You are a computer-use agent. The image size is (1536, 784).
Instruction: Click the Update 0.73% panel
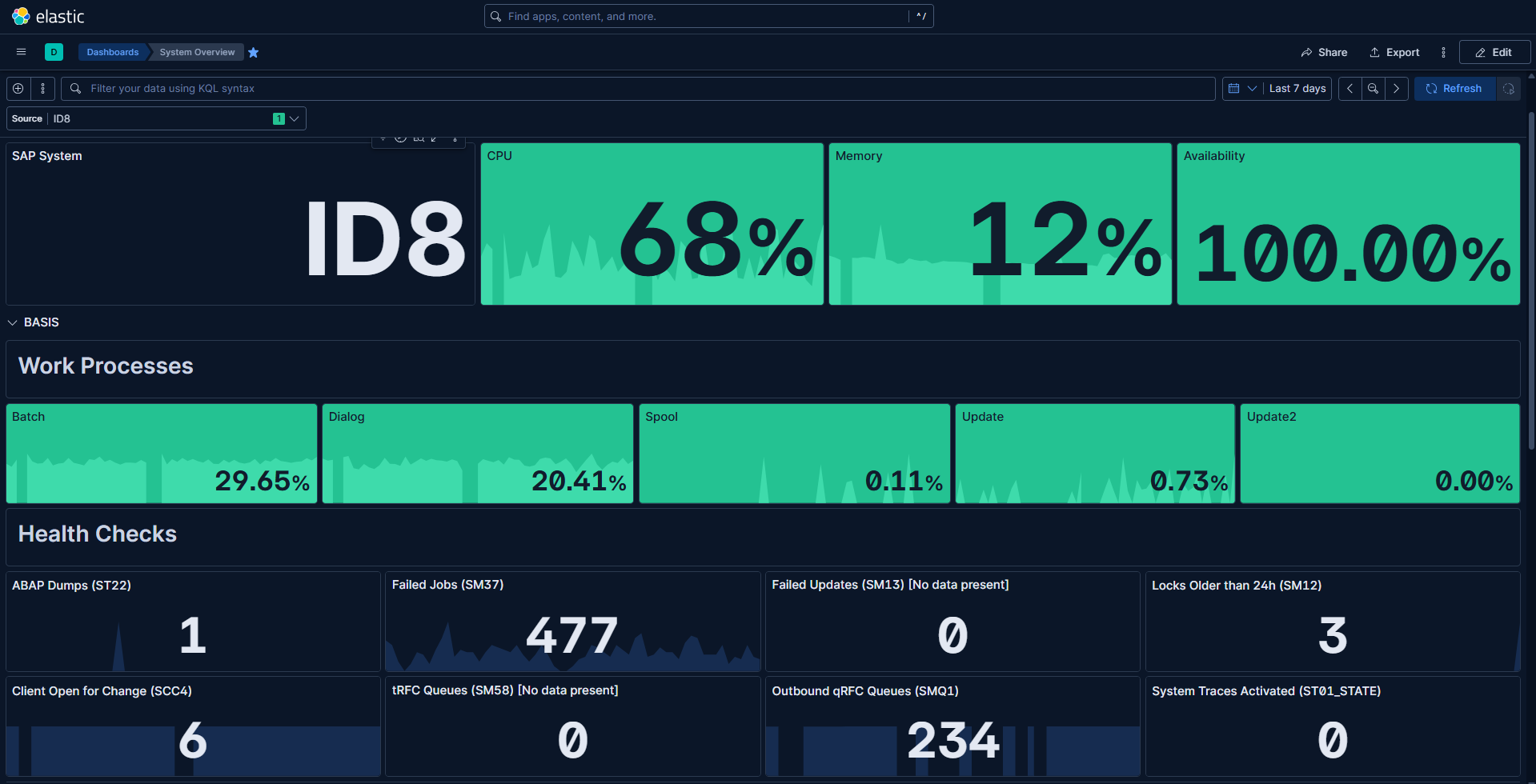(x=1095, y=454)
